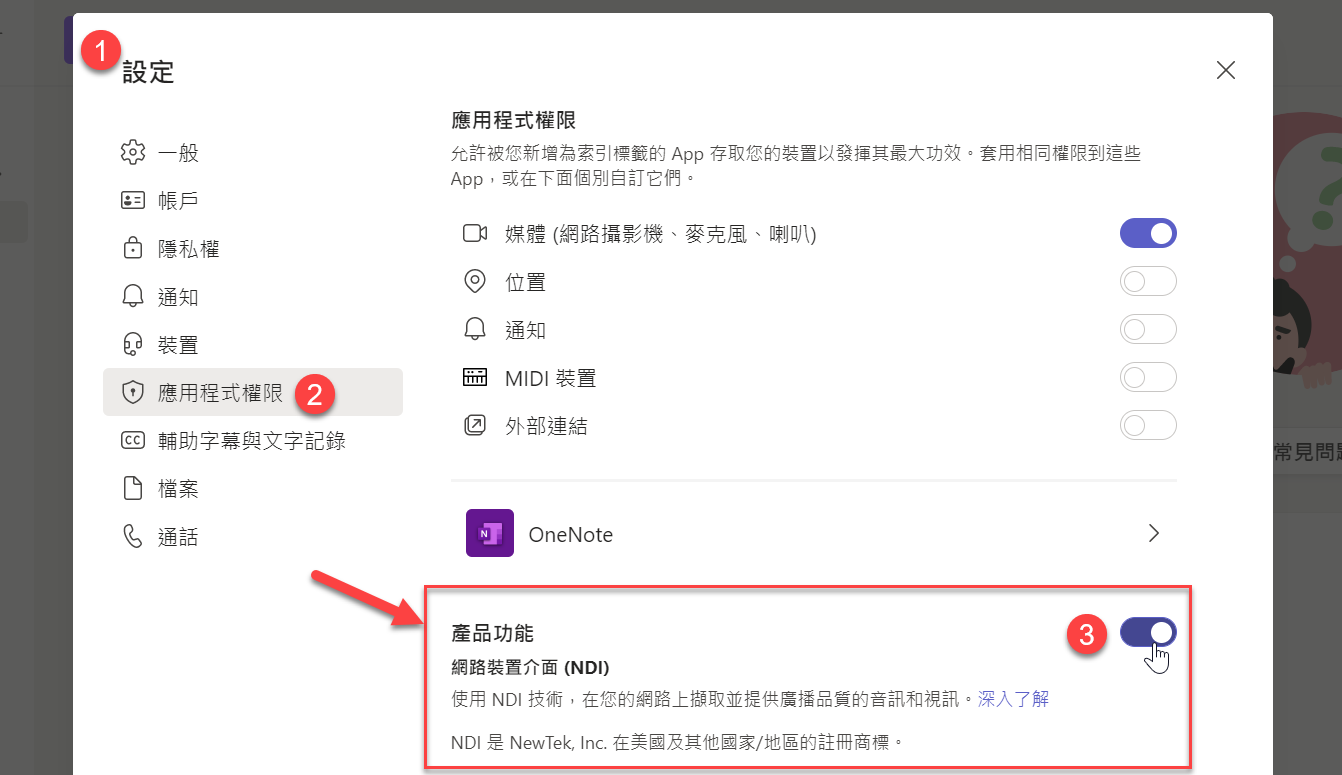This screenshot has width=1342, height=775.
Task: Click the 產品功能 heading
Action: point(493,633)
